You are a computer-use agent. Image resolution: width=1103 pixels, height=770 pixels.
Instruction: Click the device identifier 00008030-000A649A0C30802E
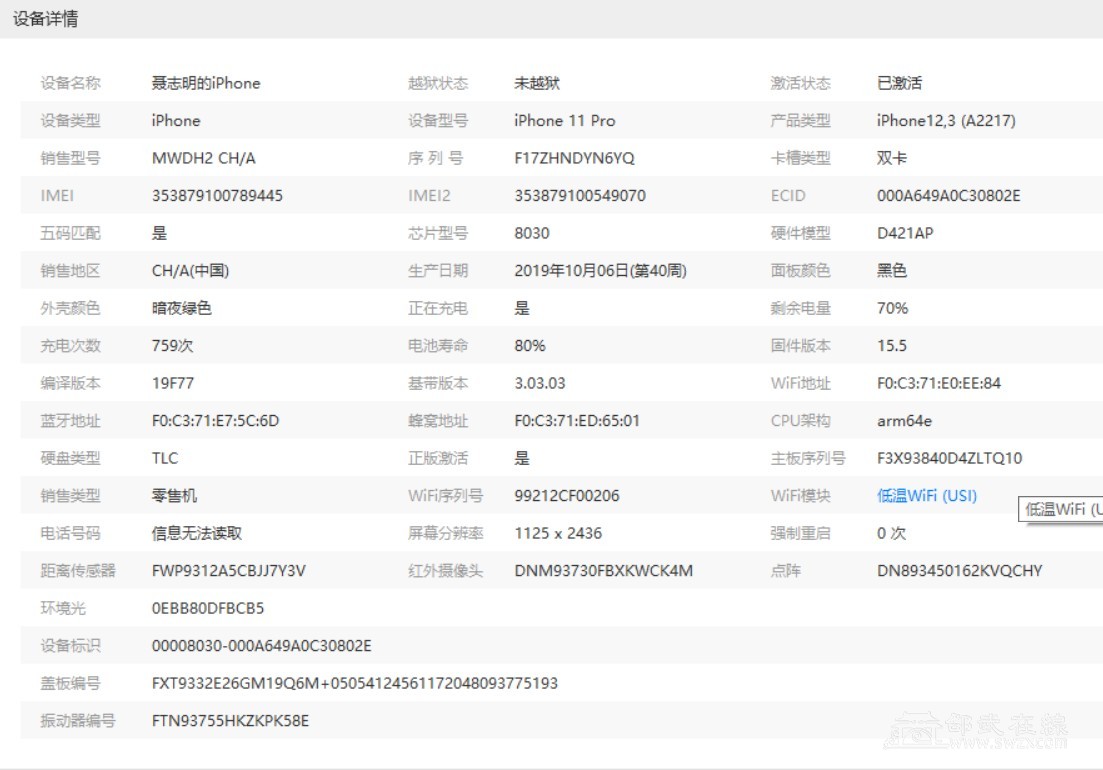(x=261, y=646)
